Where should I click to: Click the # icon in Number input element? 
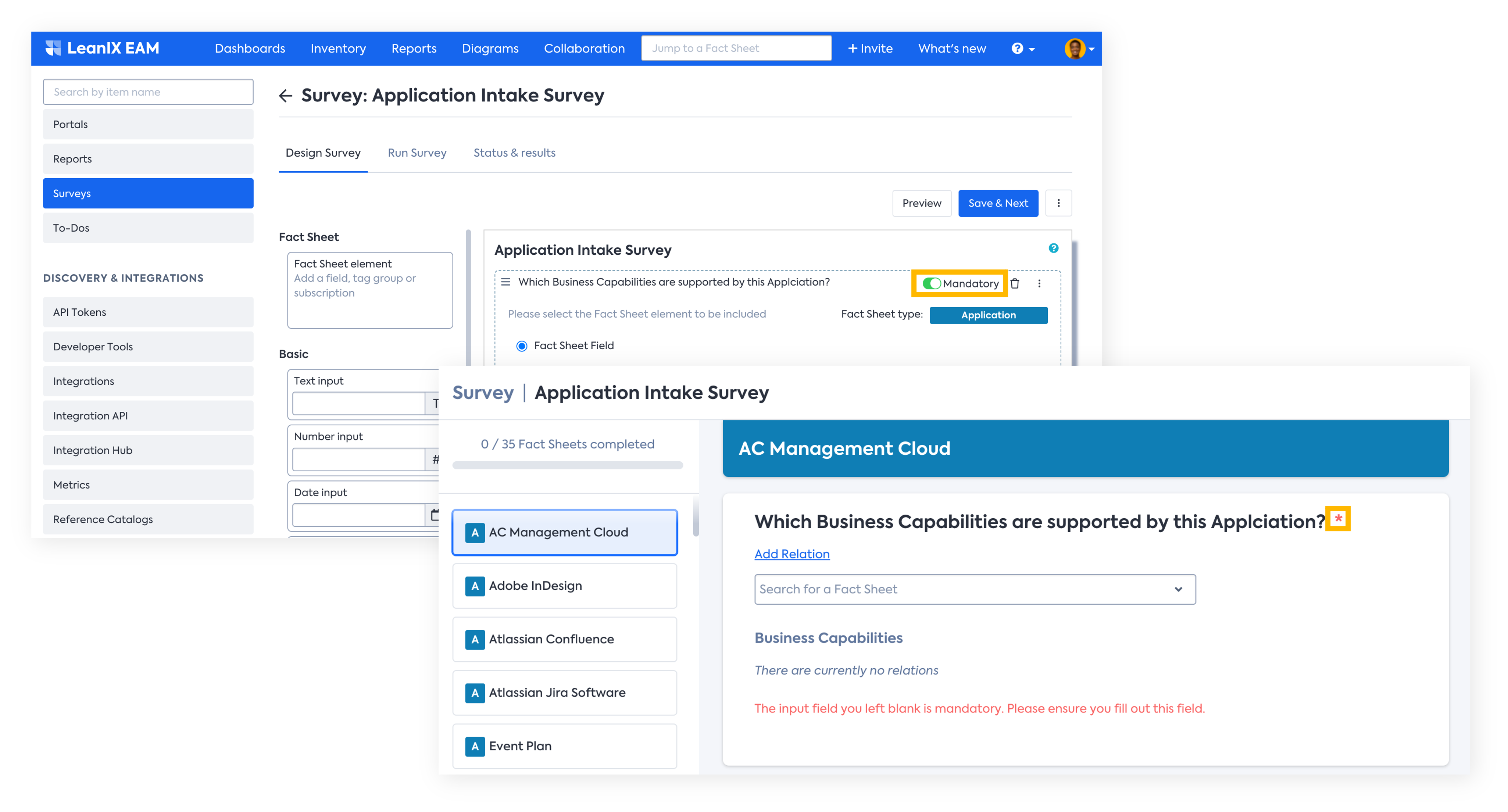(x=435, y=459)
